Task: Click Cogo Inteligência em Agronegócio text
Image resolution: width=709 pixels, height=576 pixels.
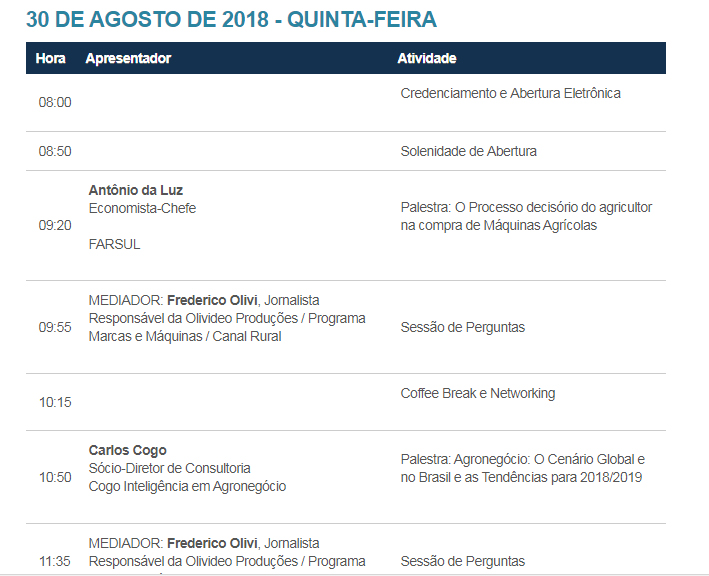Action: (187, 486)
